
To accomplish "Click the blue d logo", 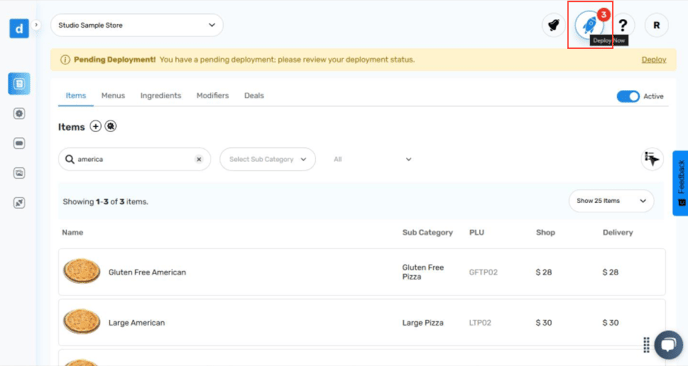I will click(19, 29).
